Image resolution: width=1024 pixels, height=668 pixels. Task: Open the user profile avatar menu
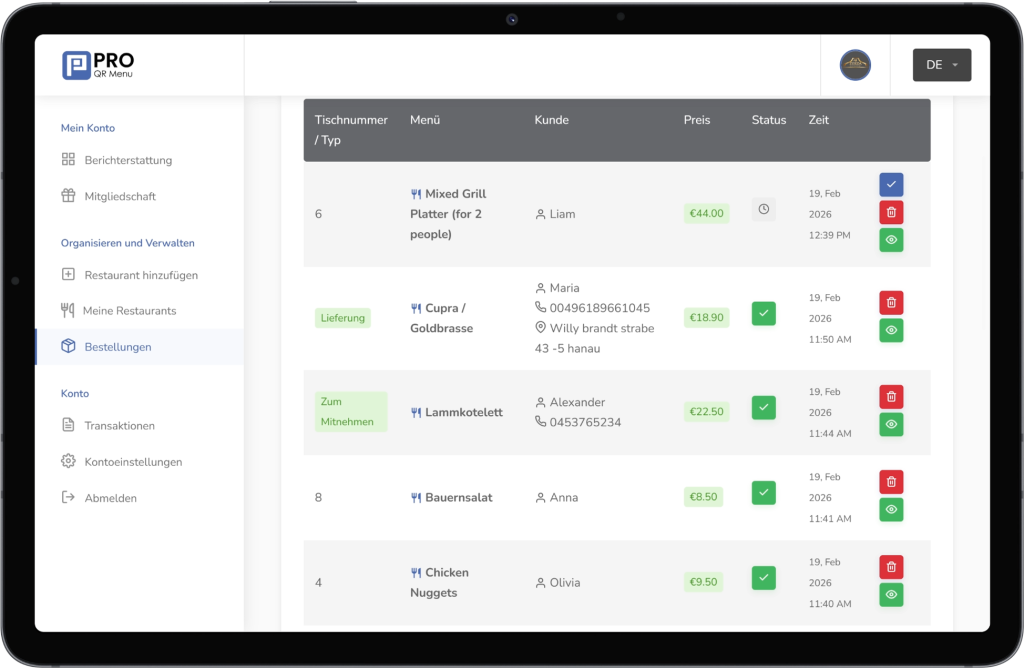tap(855, 65)
